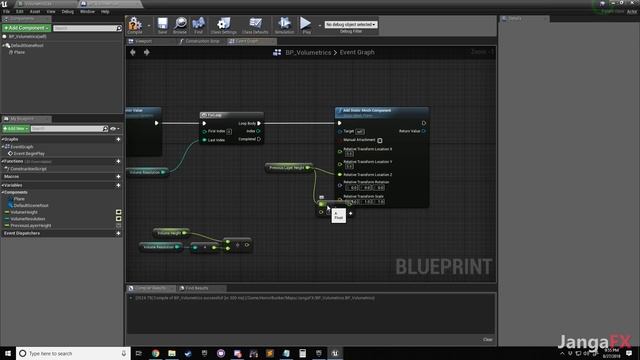Click Last Index pin on ForLoop node

click(x=204, y=140)
